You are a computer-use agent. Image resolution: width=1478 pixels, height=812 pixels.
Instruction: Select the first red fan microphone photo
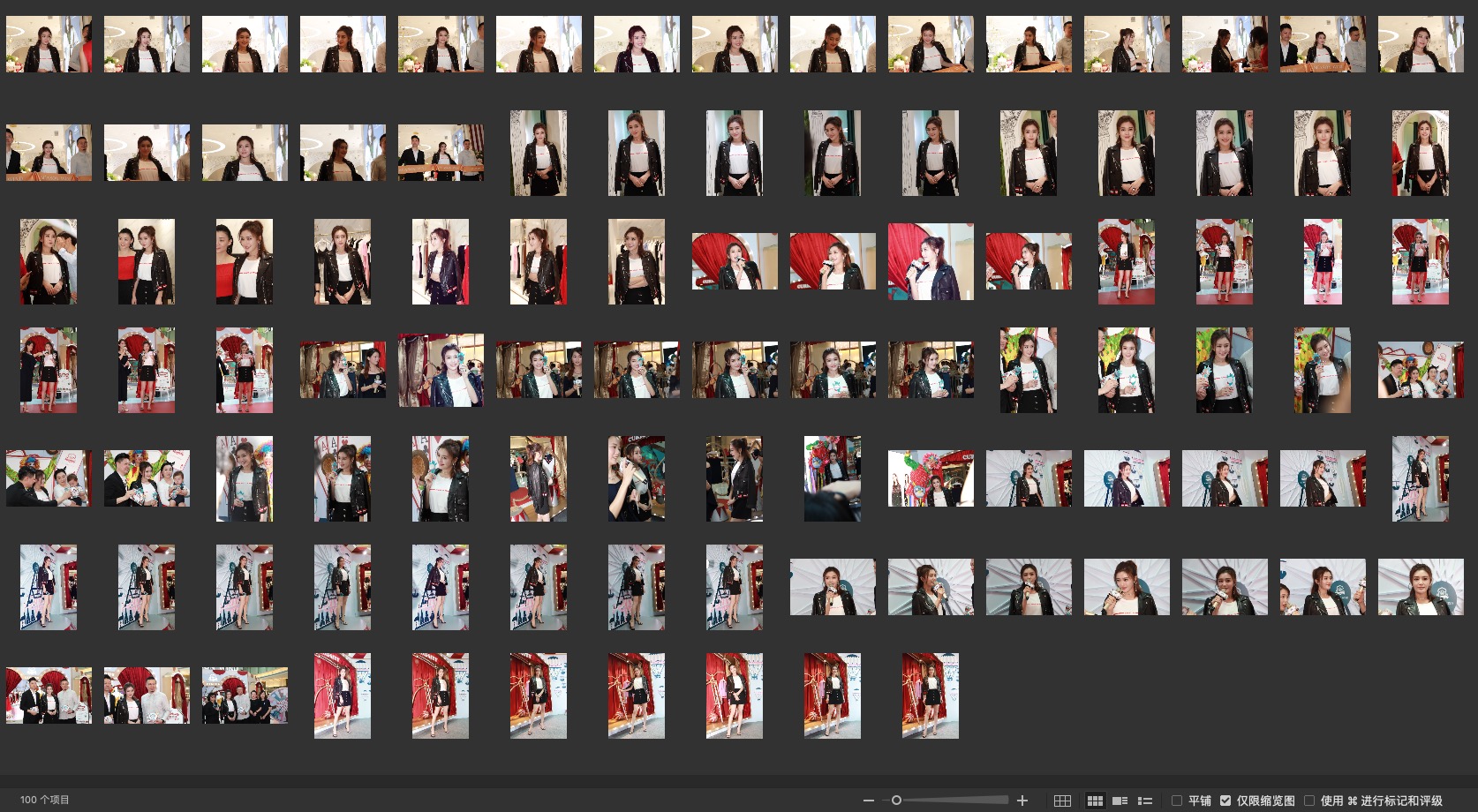coord(735,261)
